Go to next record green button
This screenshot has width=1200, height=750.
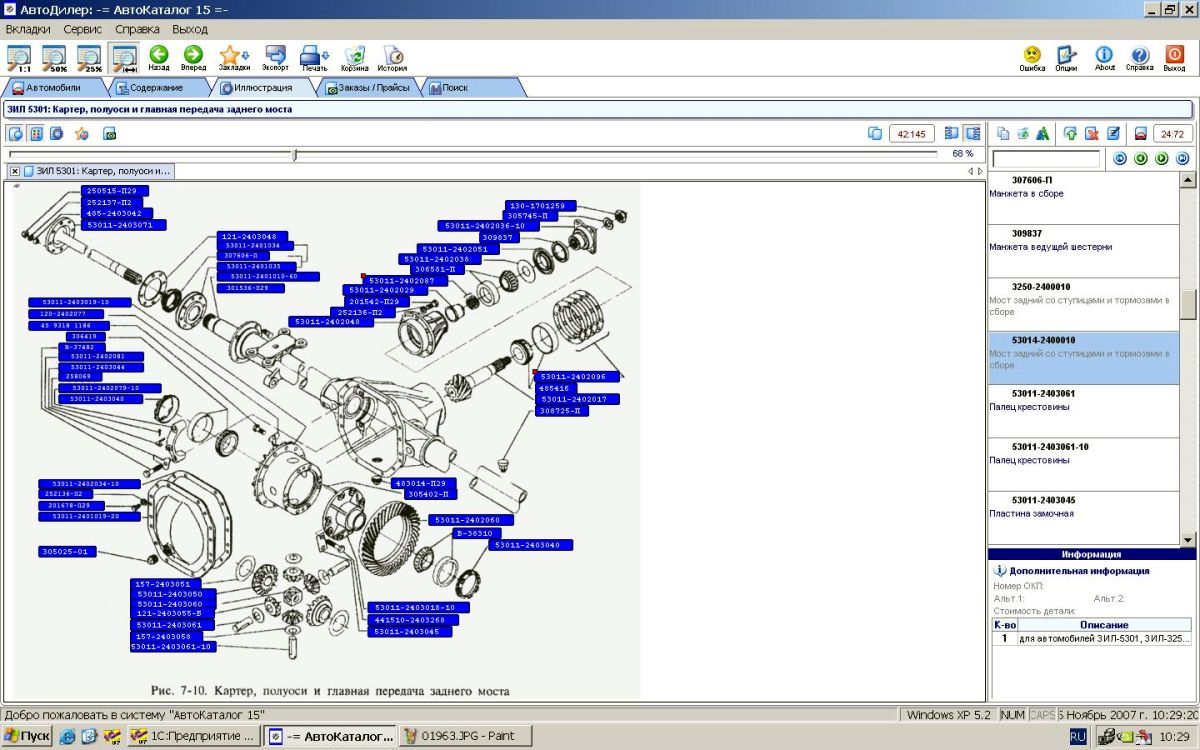(x=1162, y=158)
